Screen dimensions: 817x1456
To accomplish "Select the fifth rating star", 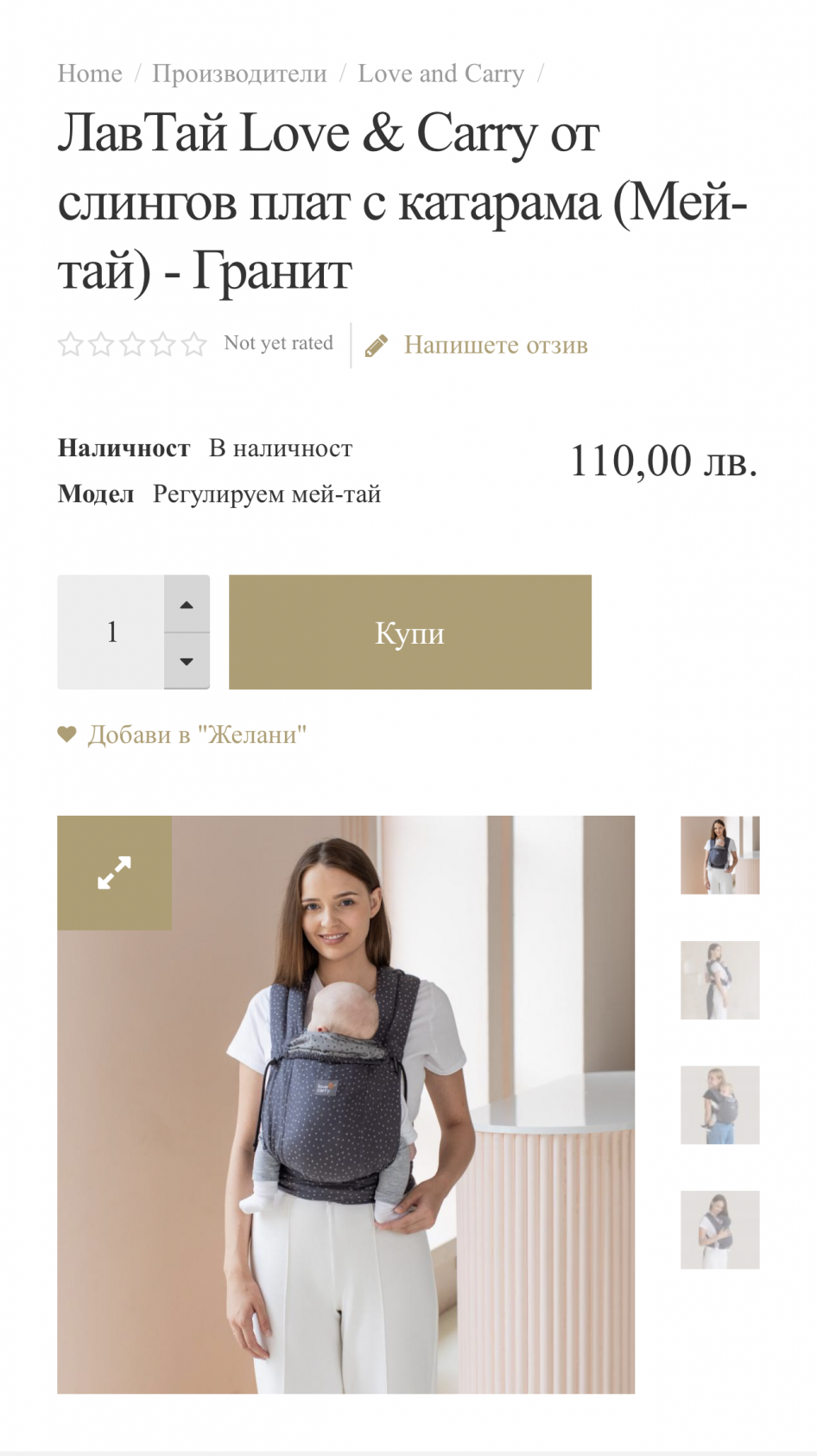I will pos(193,345).
